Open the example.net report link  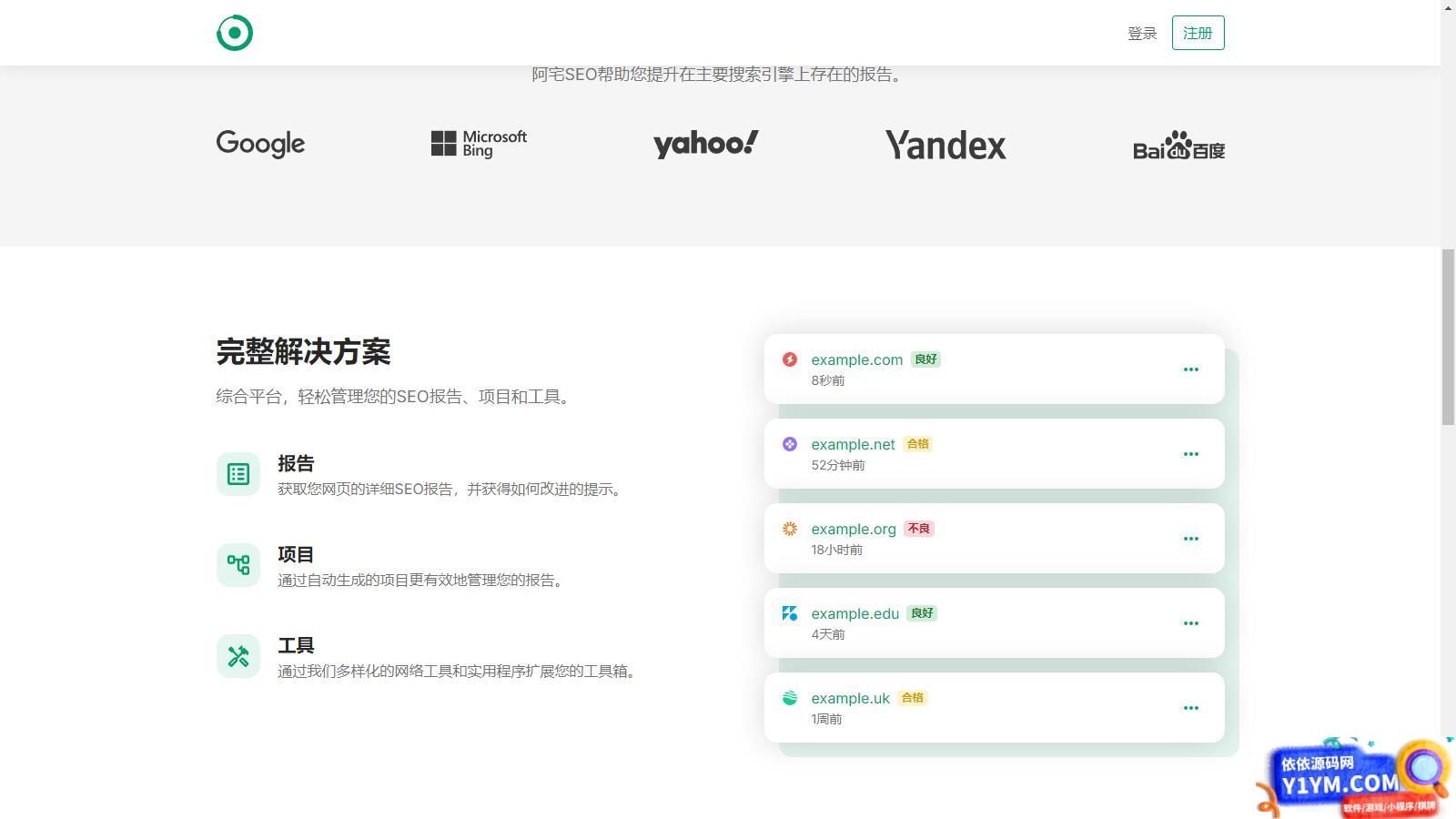point(854,444)
